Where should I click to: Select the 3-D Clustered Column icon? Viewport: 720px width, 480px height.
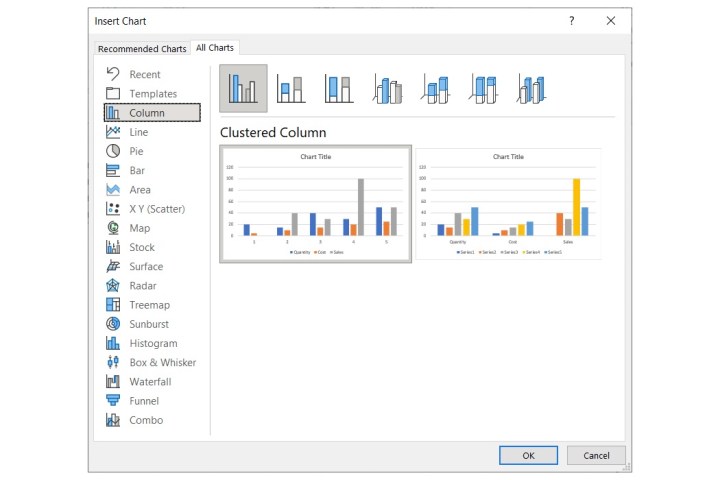[387, 88]
